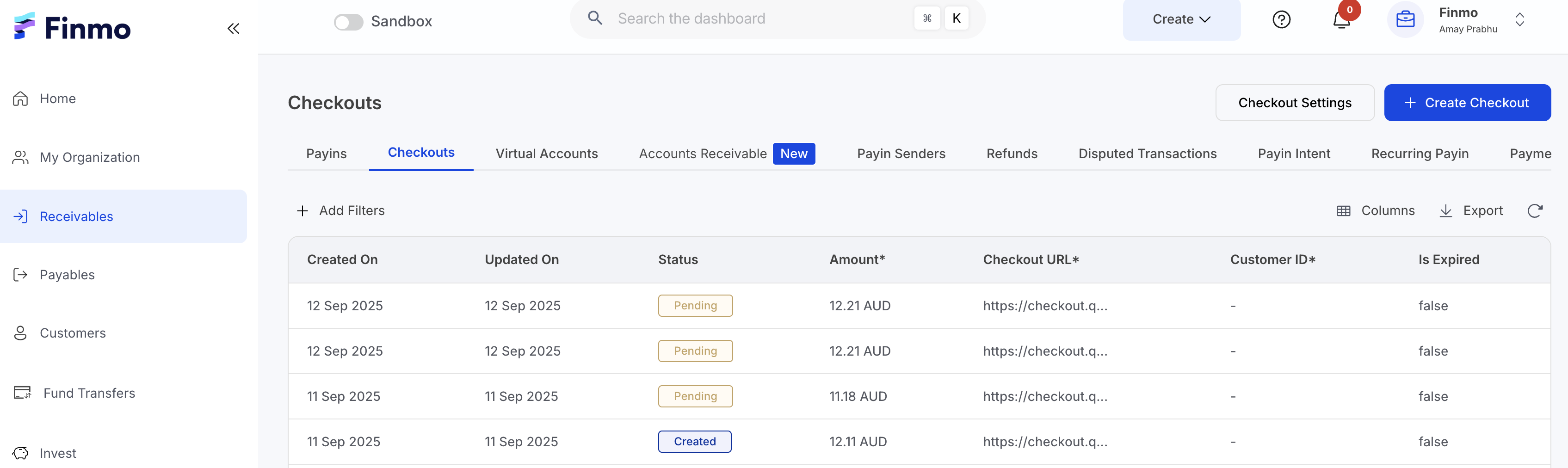
Task: Click the Checkout URL column header
Action: click(1031, 260)
